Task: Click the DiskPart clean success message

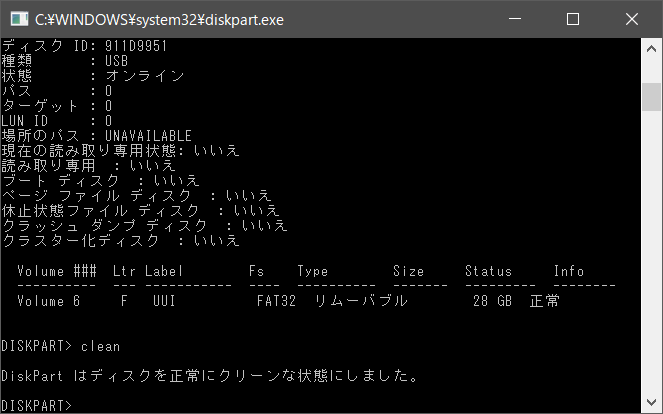Action: click(x=210, y=376)
